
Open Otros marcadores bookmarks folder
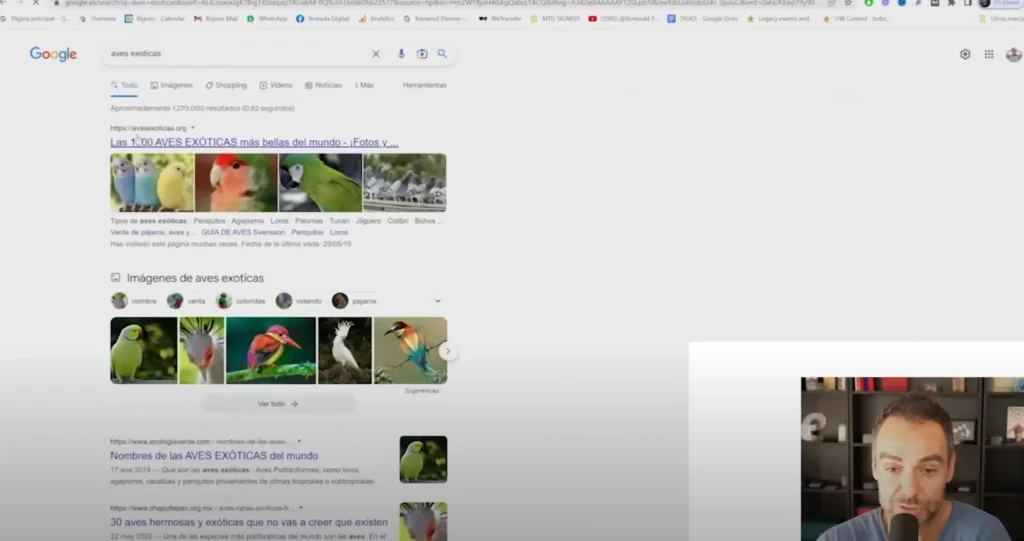(x=1001, y=19)
